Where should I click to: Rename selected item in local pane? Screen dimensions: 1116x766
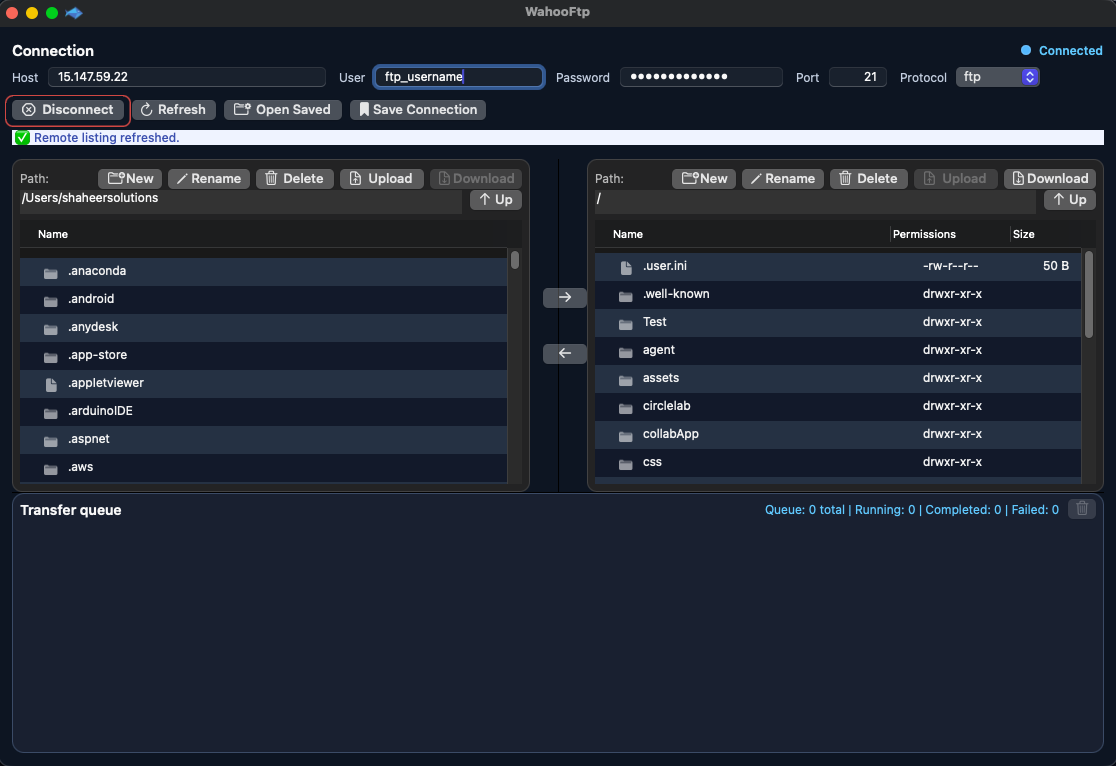tap(209, 179)
